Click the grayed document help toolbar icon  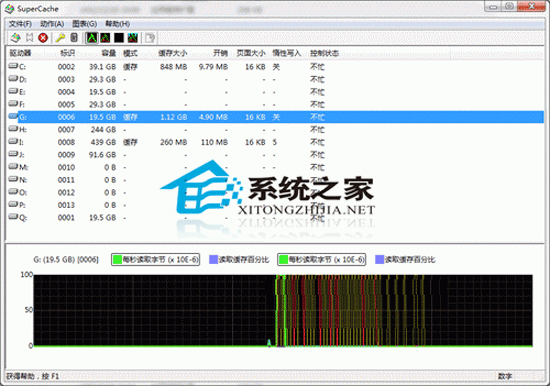[x=150, y=38]
